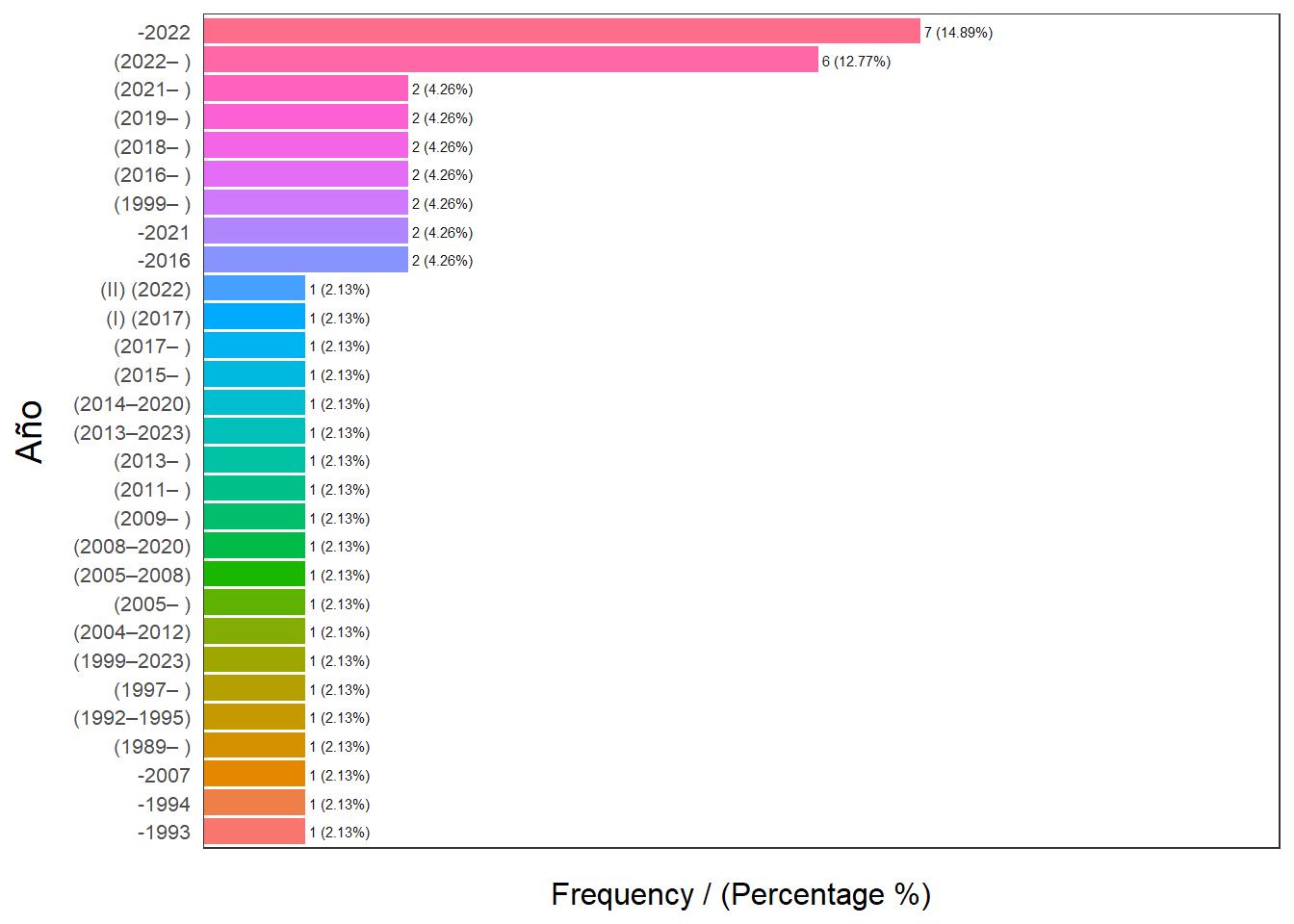Click the "Frequency / (Percentage %)" axis title
This screenshot has height=924, width=1294.
(x=740, y=894)
